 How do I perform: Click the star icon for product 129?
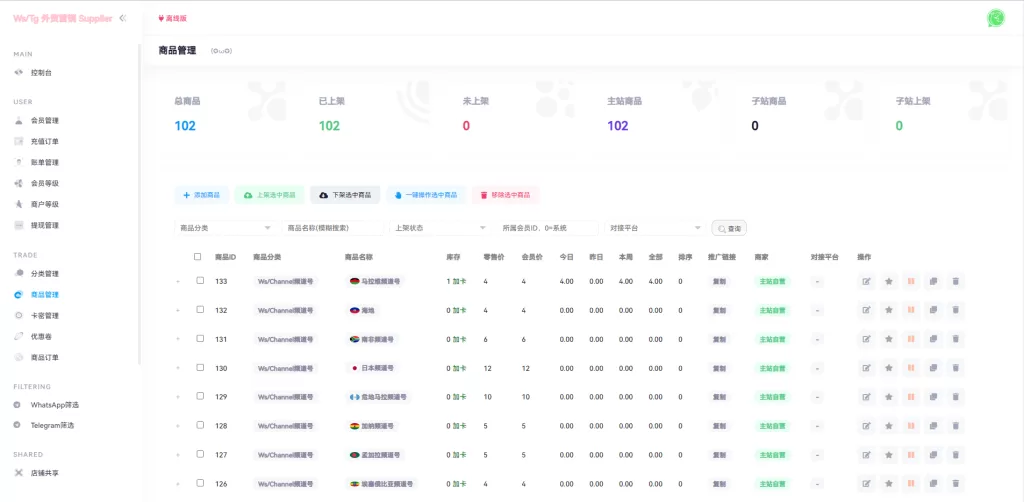point(889,397)
